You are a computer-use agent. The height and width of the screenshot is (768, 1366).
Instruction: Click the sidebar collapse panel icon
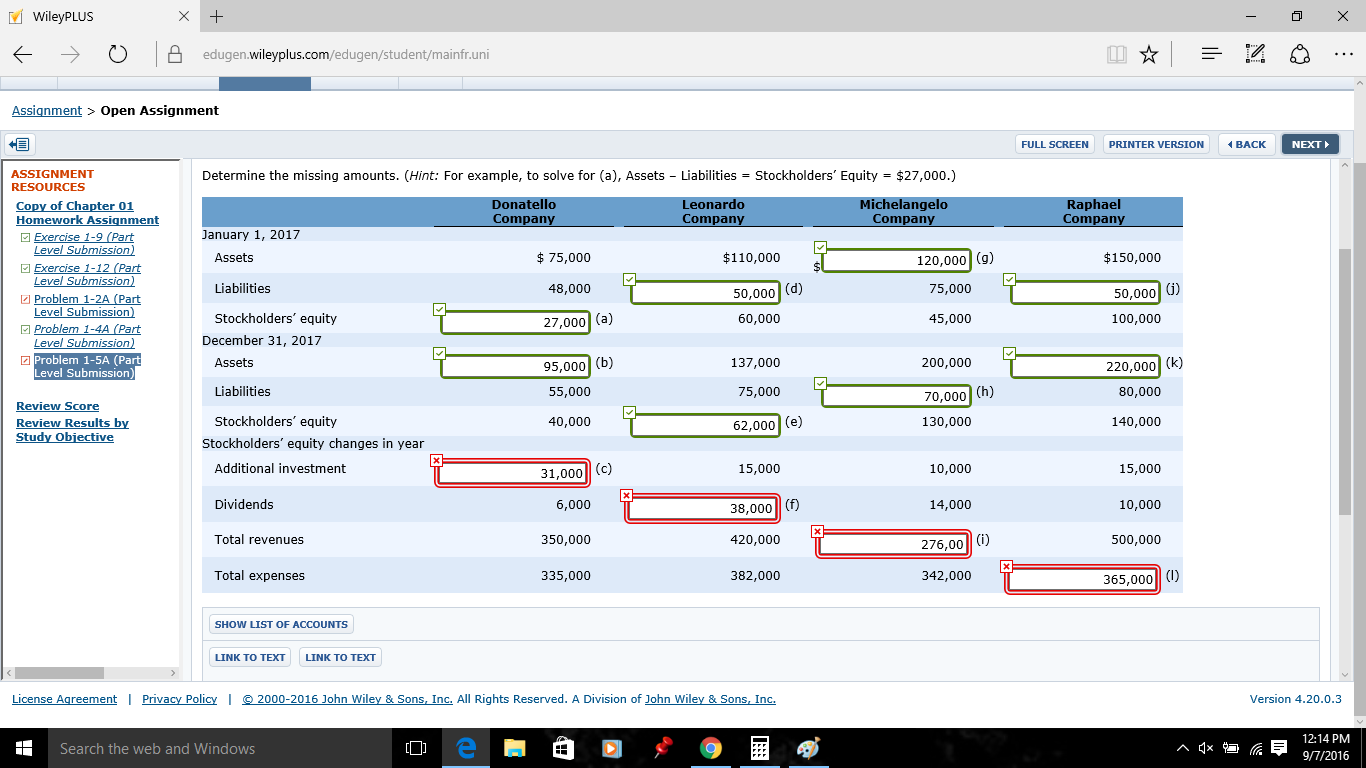21,144
